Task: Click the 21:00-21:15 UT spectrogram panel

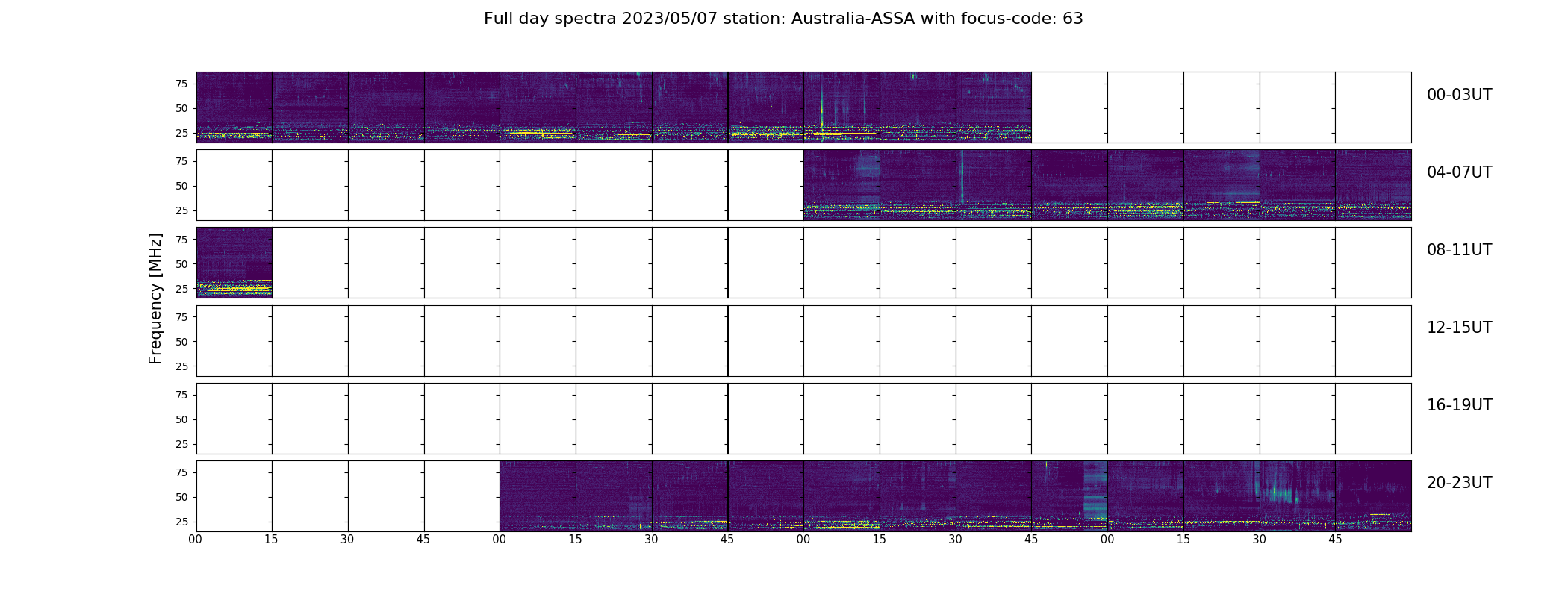Action: 538,496
